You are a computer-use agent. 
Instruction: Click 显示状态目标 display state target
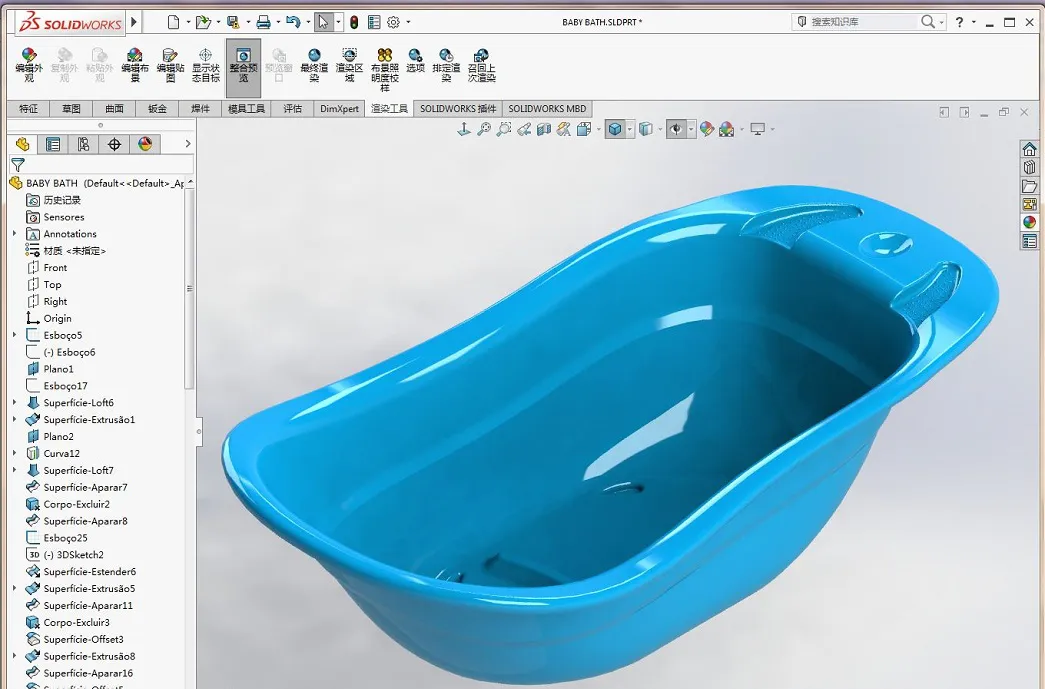[205, 65]
